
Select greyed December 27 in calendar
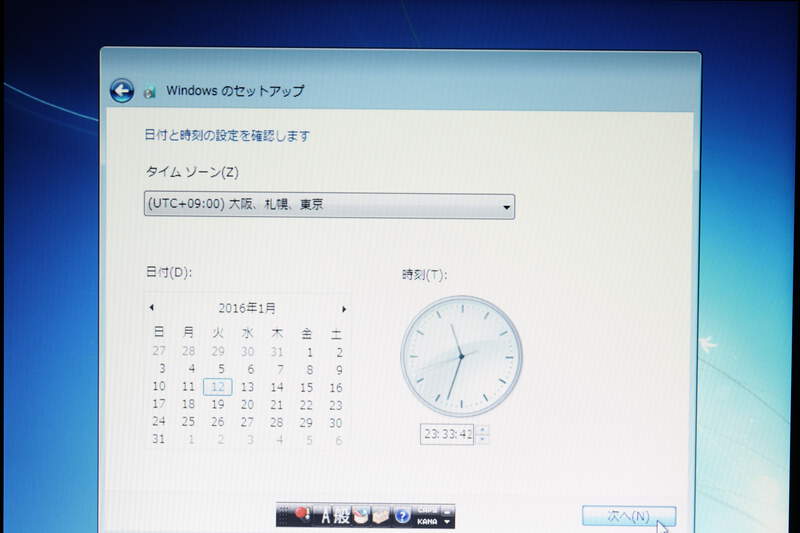click(159, 350)
